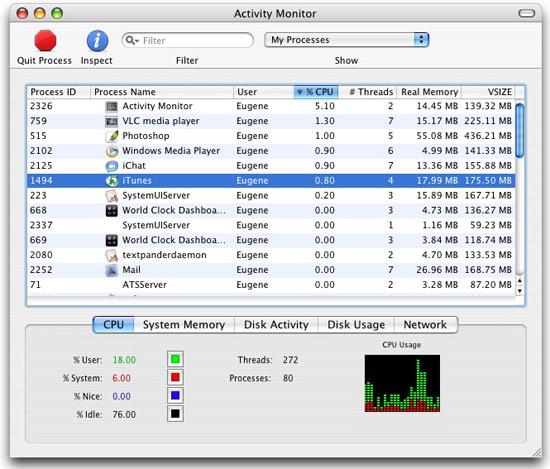Switch to the System Memory tab

point(184,324)
